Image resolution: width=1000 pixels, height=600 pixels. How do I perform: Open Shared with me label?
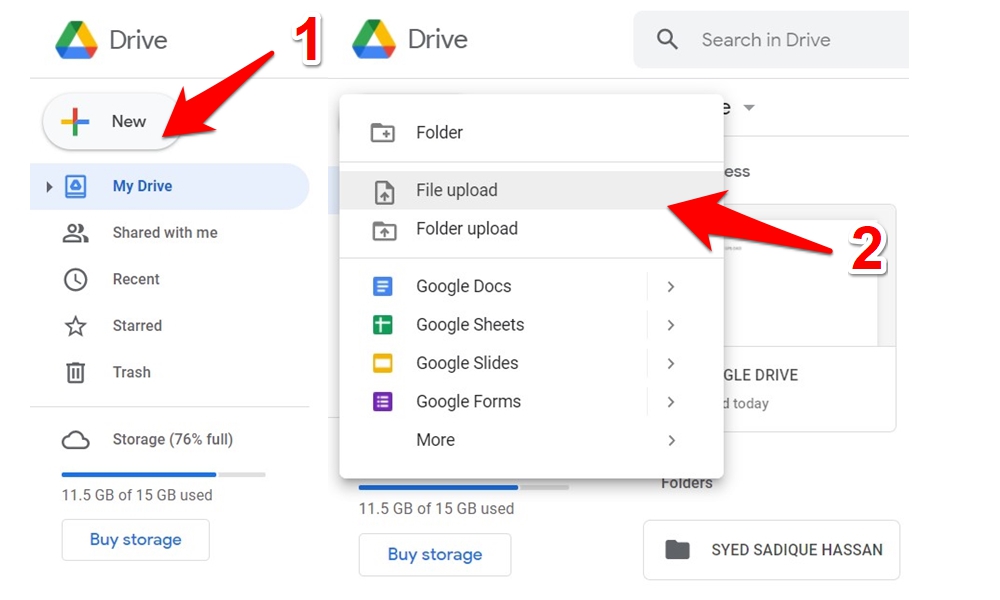tap(165, 233)
